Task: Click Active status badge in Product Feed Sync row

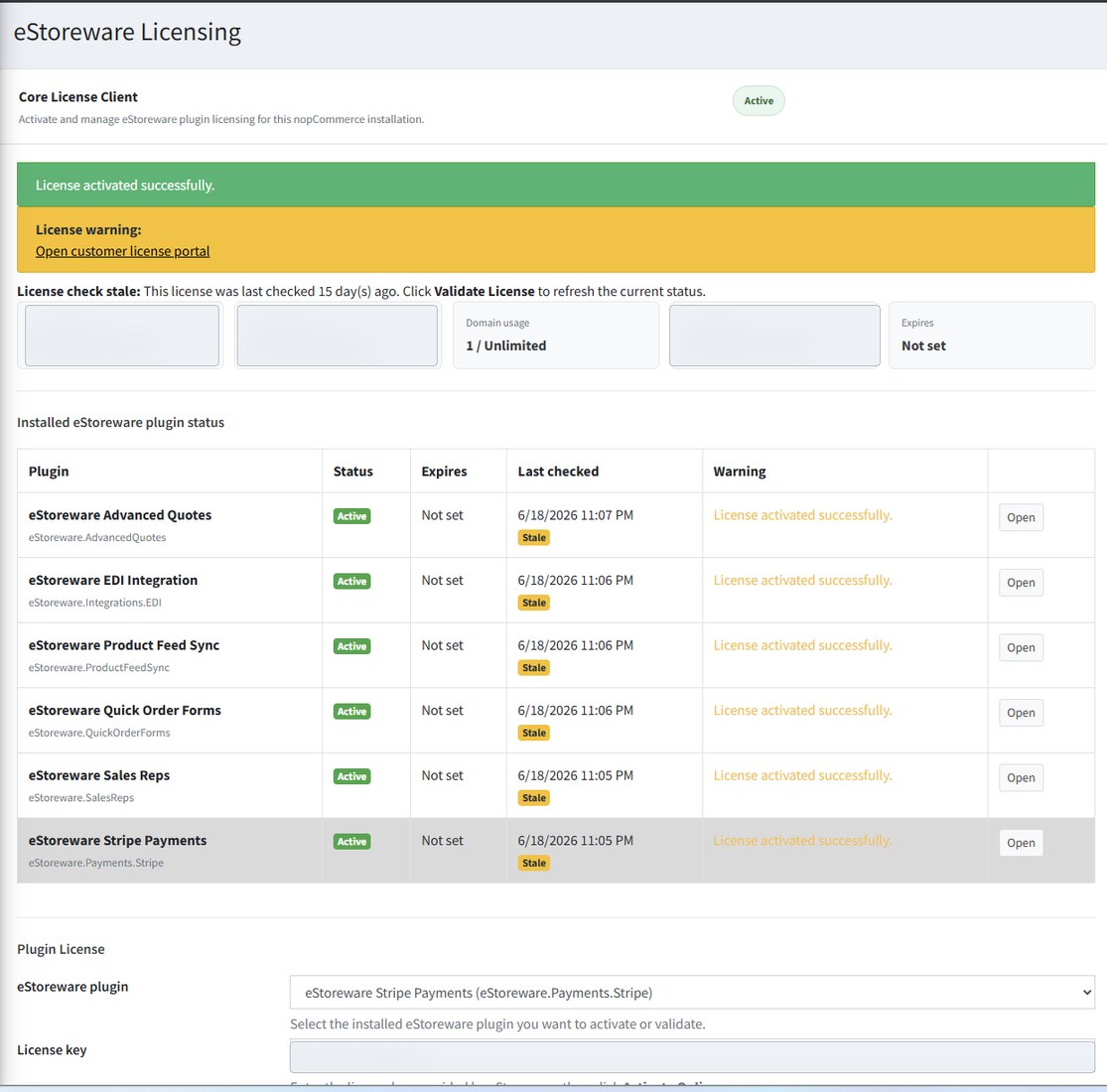Action: 351,646
